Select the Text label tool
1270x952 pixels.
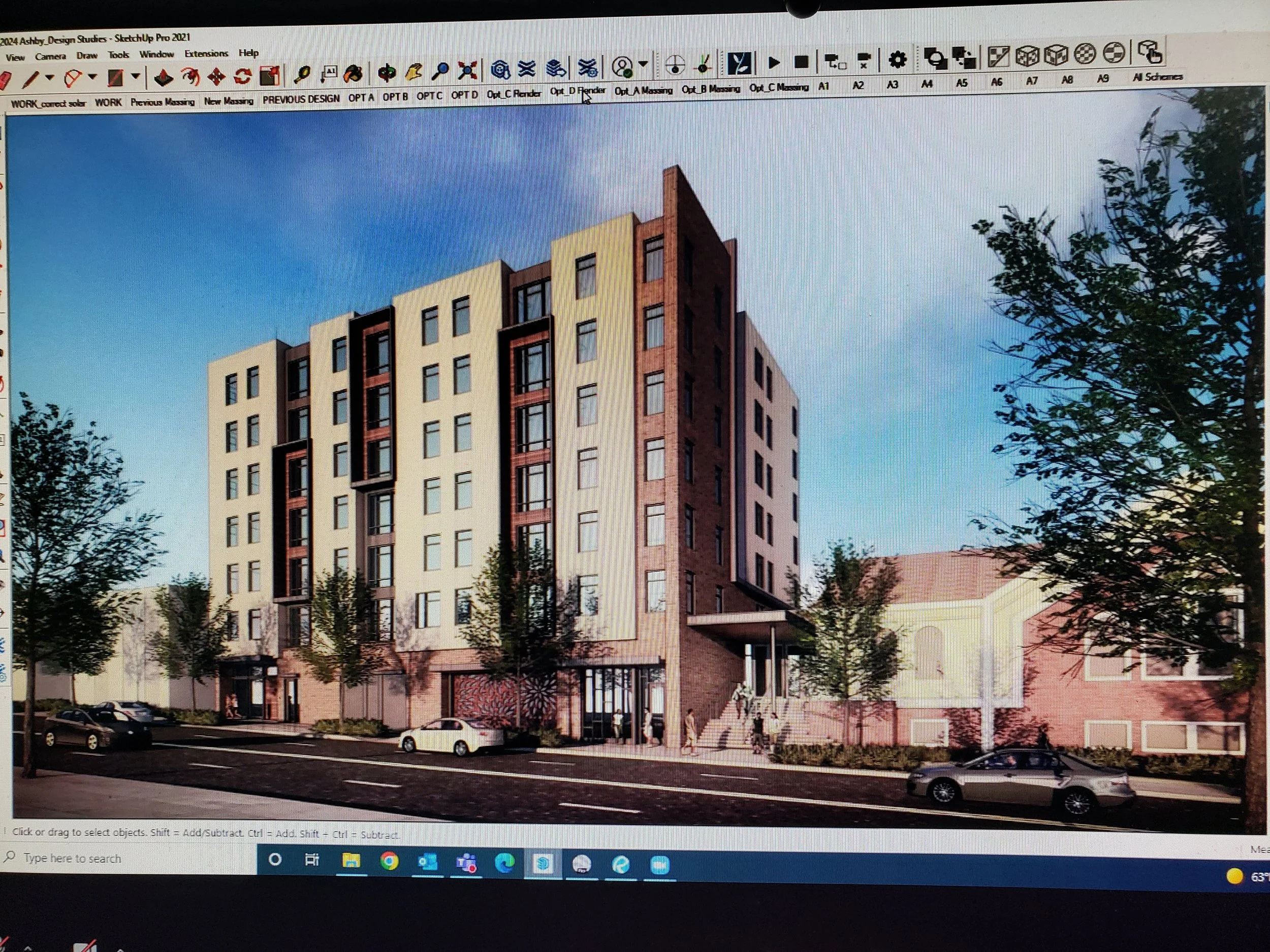point(329,74)
